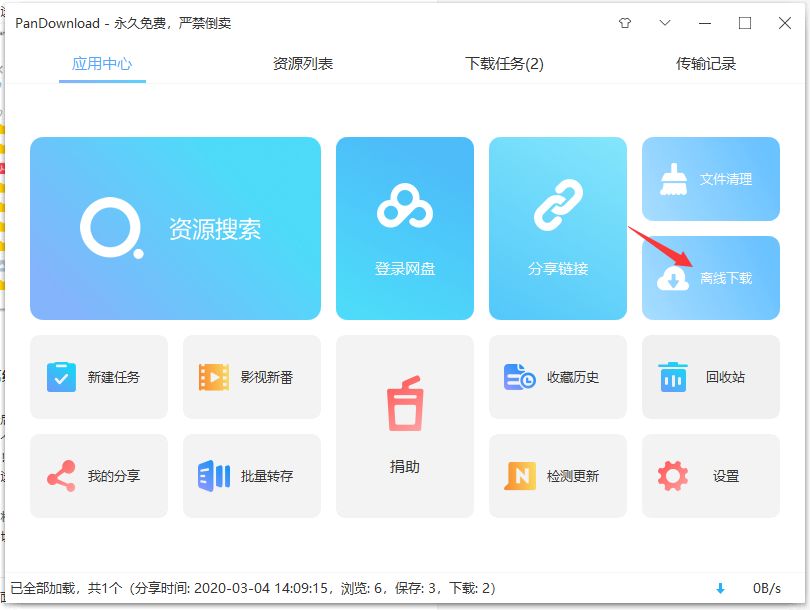The image size is (810, 610).
Task: Switch to the 资源列表 tab
Action: [303, 64]
